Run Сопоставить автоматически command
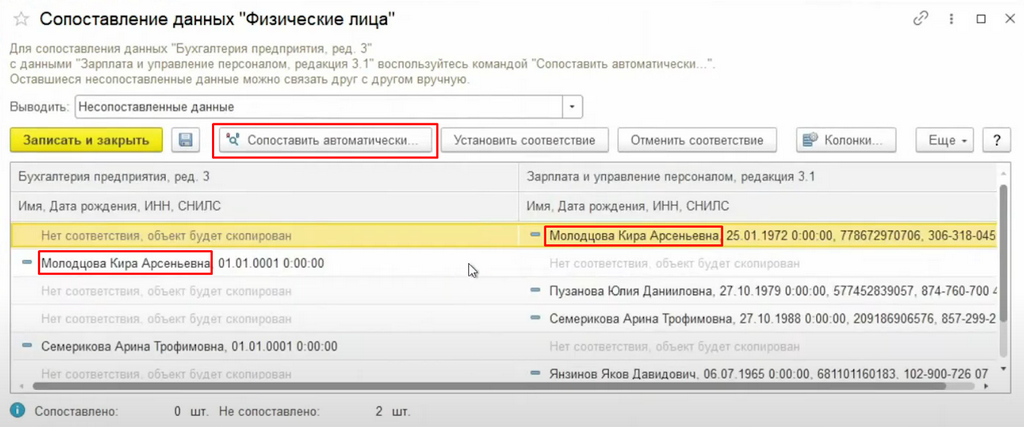This screenshot has height=427, width=1024. pos(327,140)
